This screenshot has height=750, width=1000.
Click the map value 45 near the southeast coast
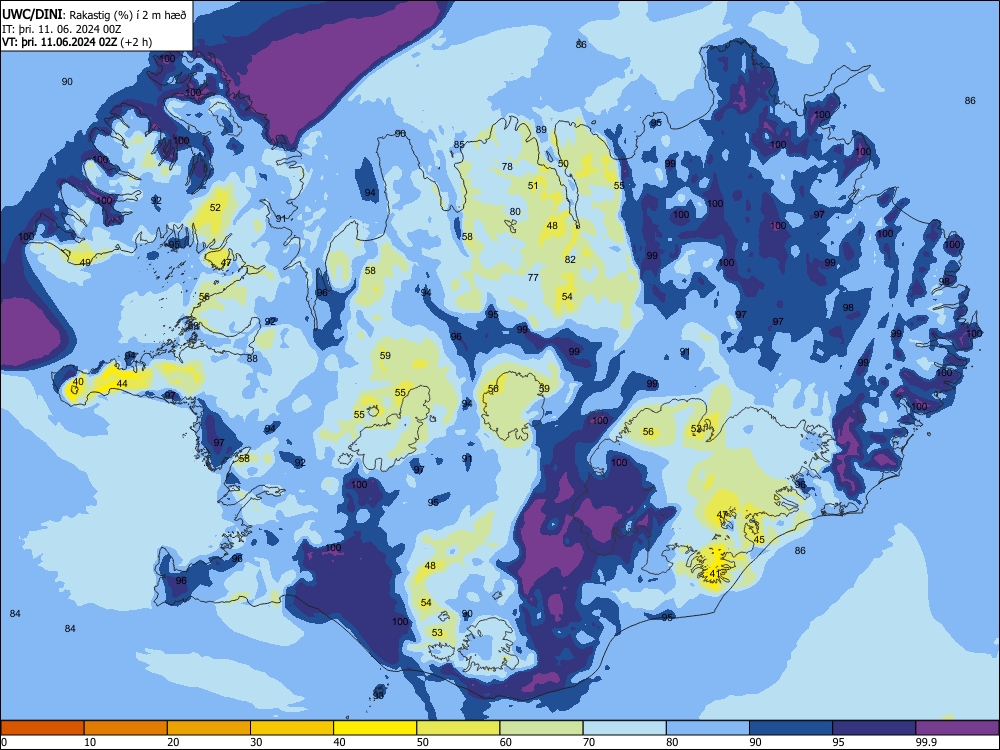tap(759, 540)
